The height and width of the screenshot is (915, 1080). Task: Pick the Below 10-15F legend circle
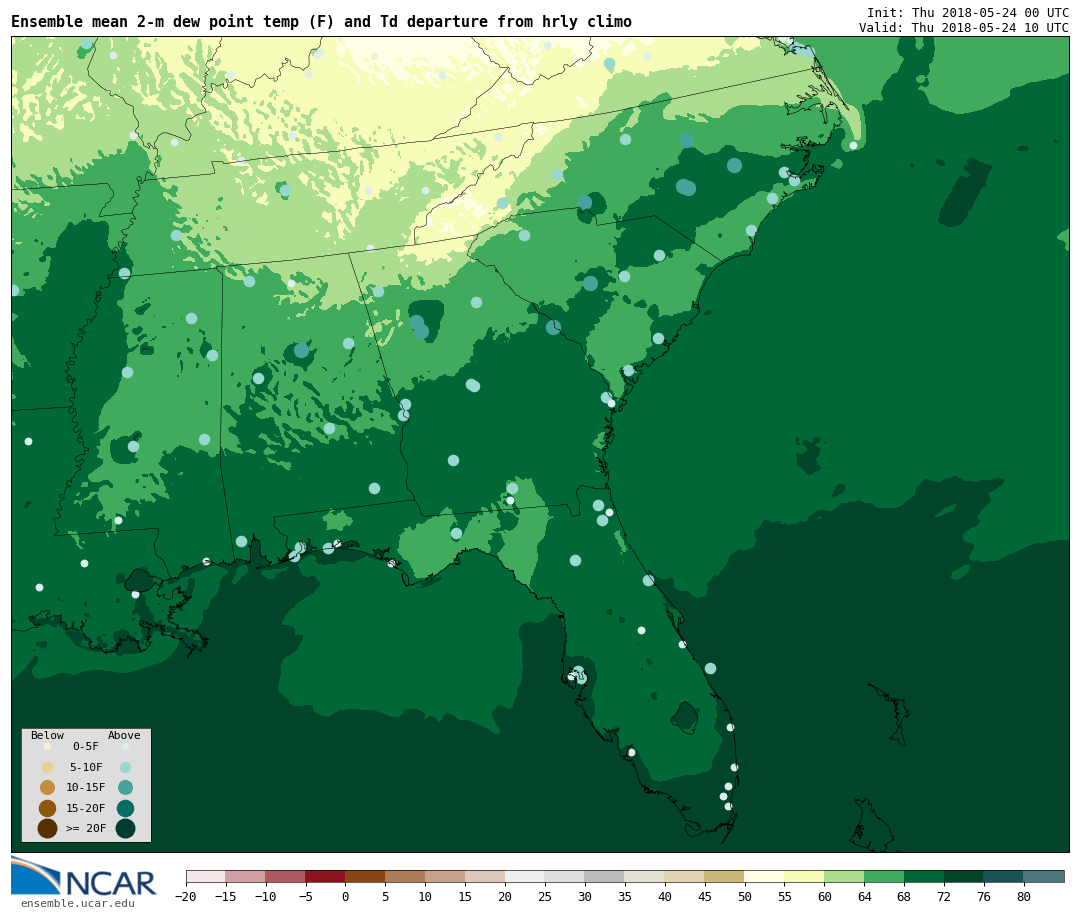pos(48,788)
